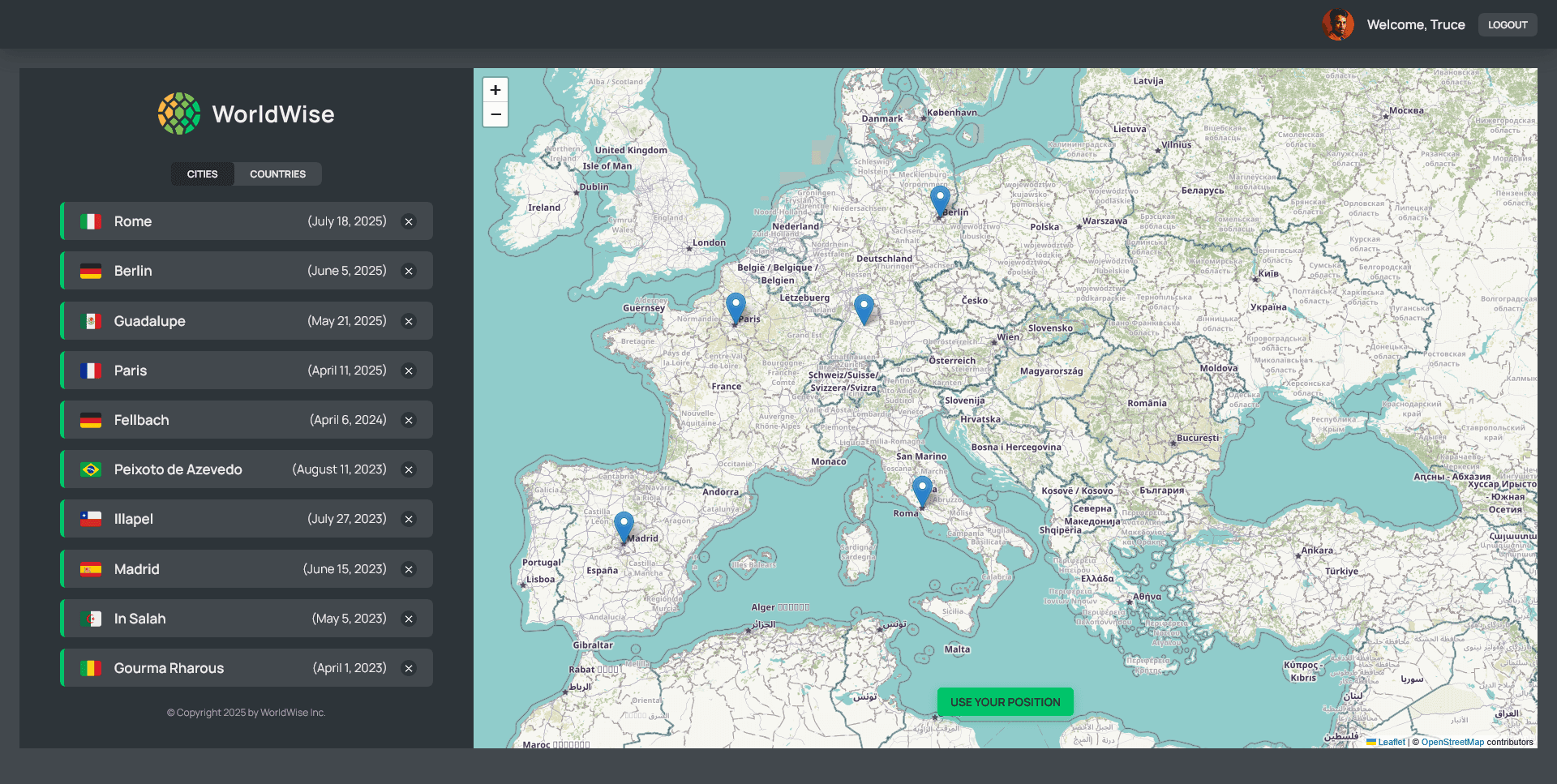Delete the Fellbach entry

409,420
